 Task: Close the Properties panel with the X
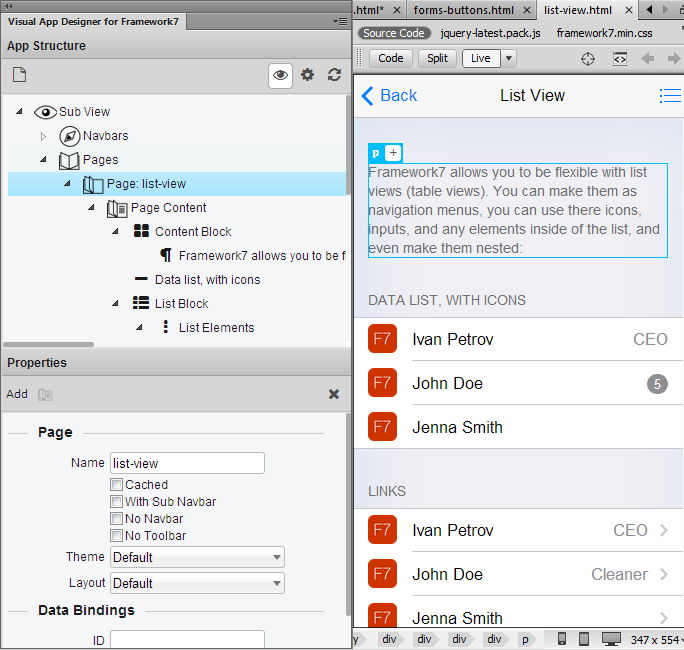[334, 394]
